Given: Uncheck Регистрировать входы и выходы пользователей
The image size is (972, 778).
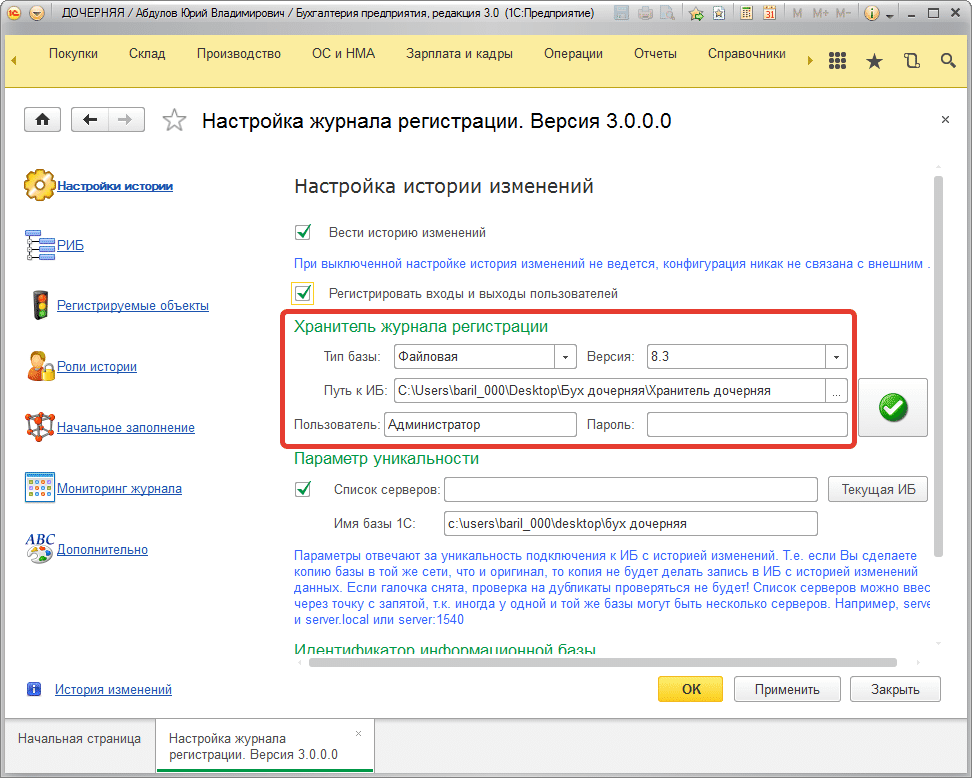Looking at the screenshot, I should (x=304, y=293).
